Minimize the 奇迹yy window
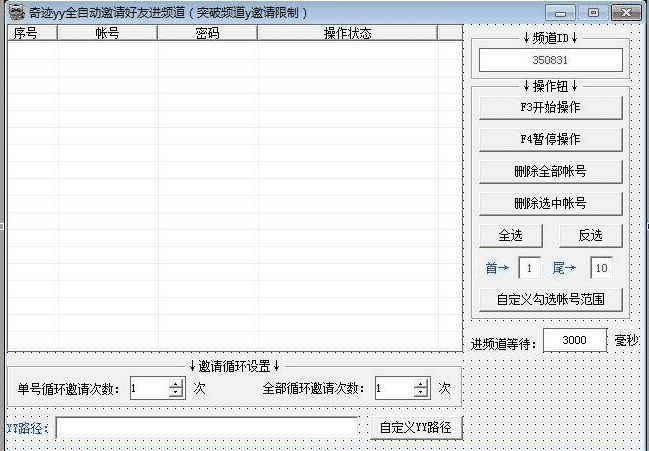This screenshot has width=649, height=451. coord(560,13)
